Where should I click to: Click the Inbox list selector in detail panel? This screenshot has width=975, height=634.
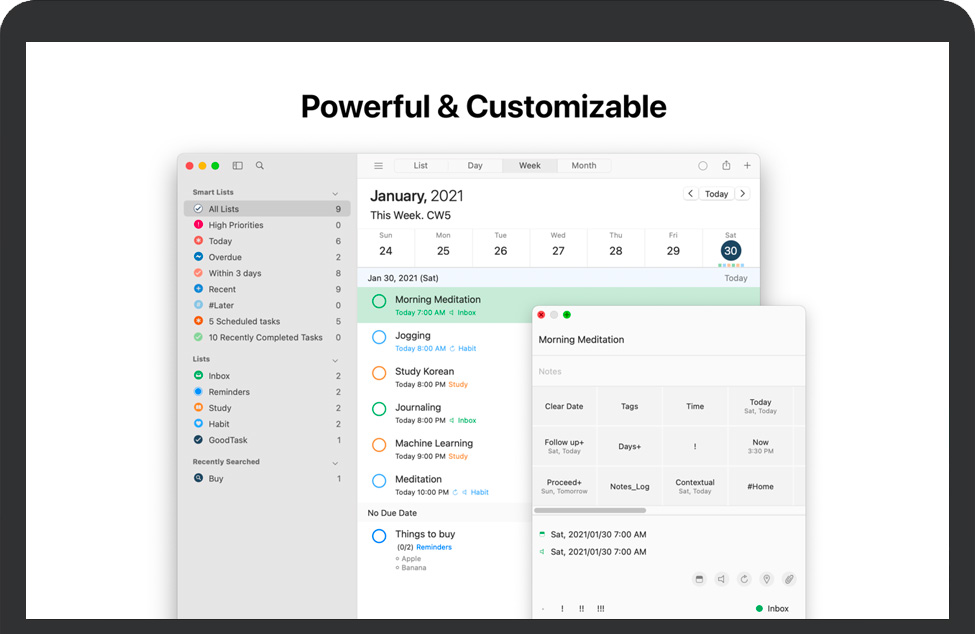click(772, 609)
